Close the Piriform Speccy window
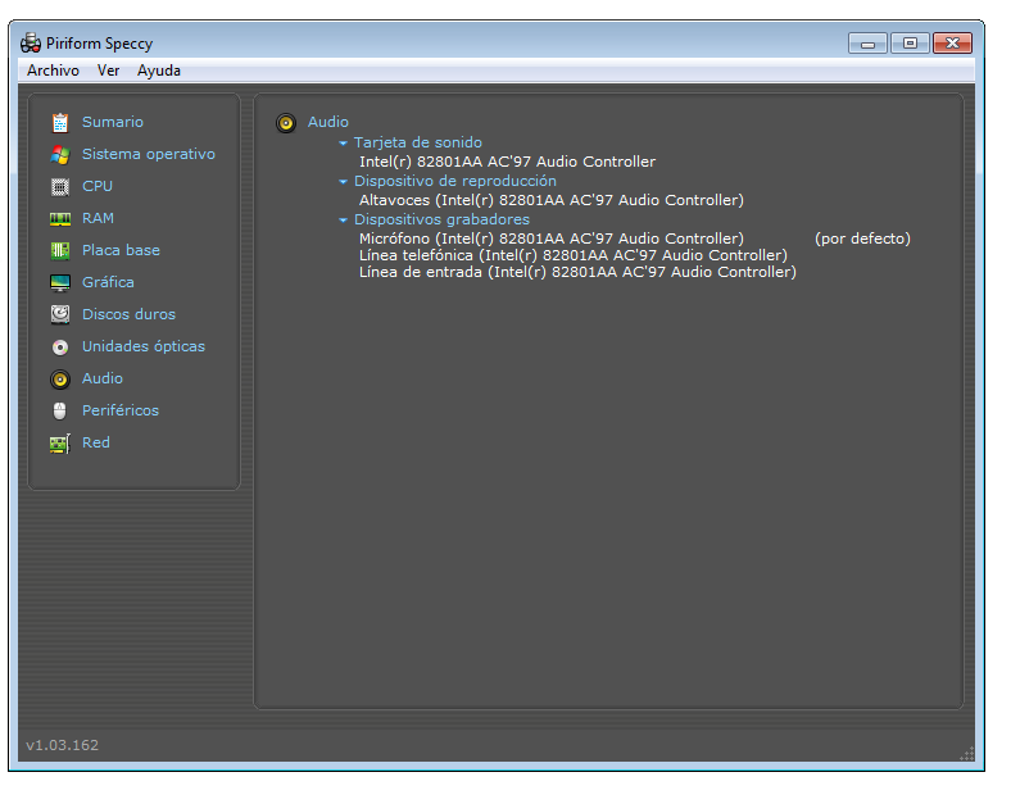Screen dimensions: 1020x804 coord(952,44)
